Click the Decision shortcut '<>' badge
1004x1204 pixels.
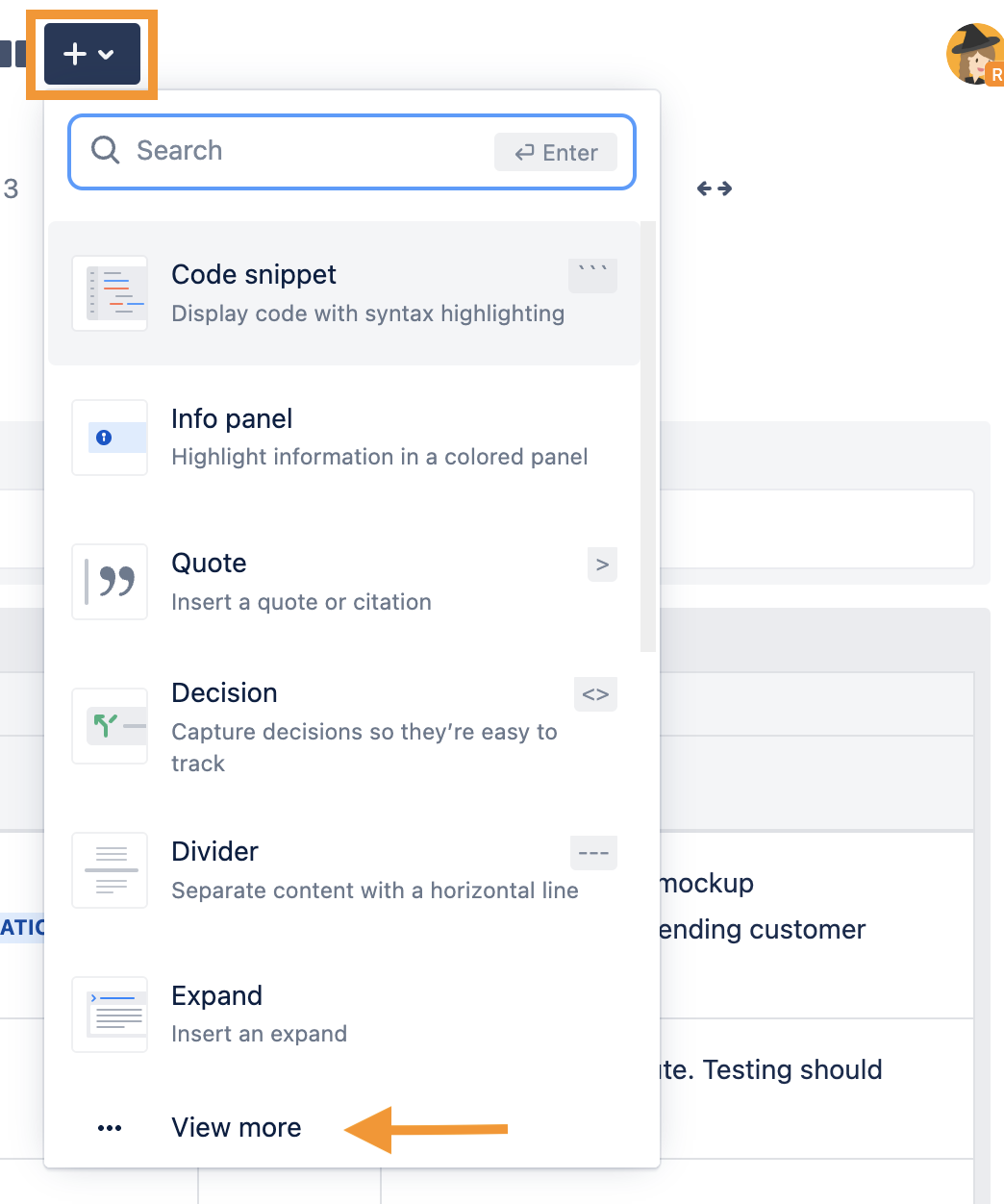595,694
